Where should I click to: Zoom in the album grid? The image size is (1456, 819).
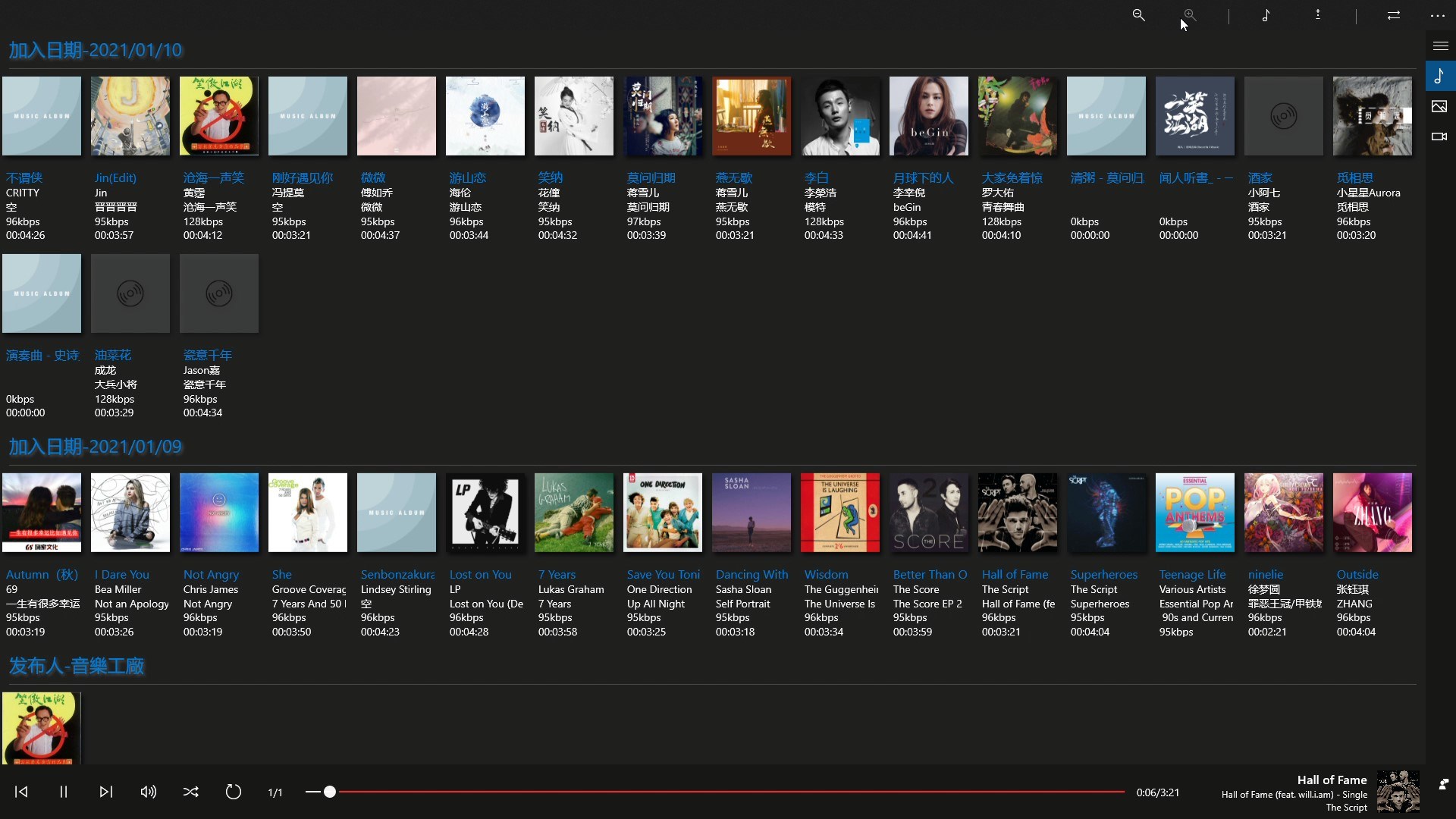(x=1190, y=15)
